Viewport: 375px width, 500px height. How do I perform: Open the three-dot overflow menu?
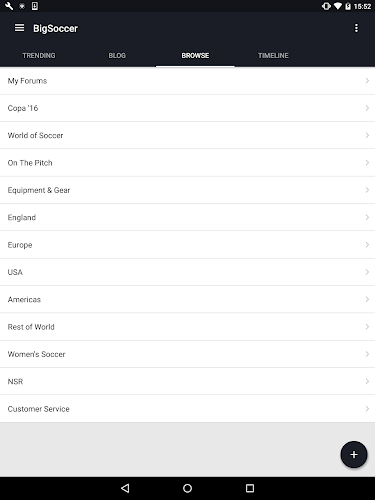[x=356, y=28]
